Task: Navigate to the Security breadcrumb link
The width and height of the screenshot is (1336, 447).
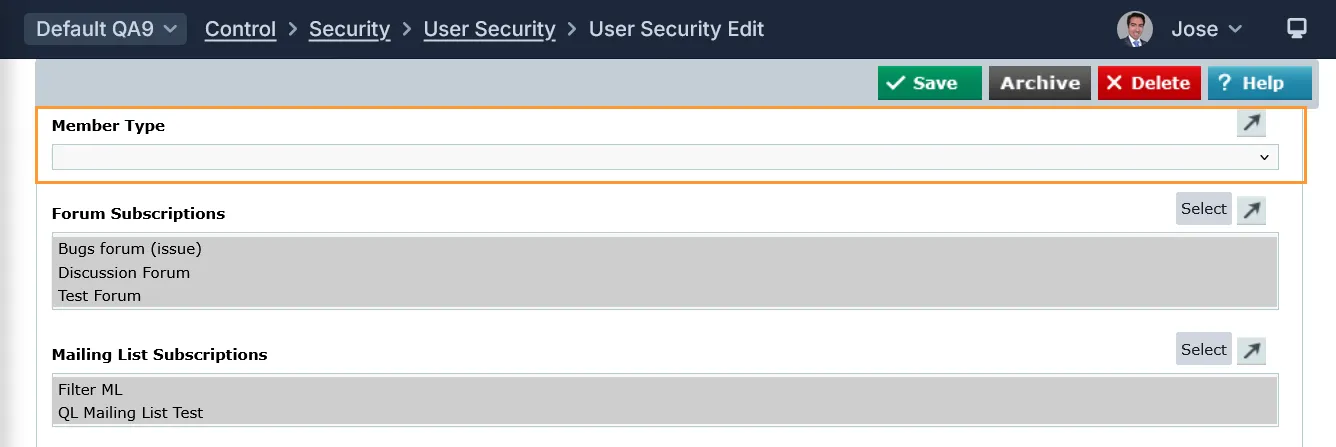Action: (x=349, y=29)
